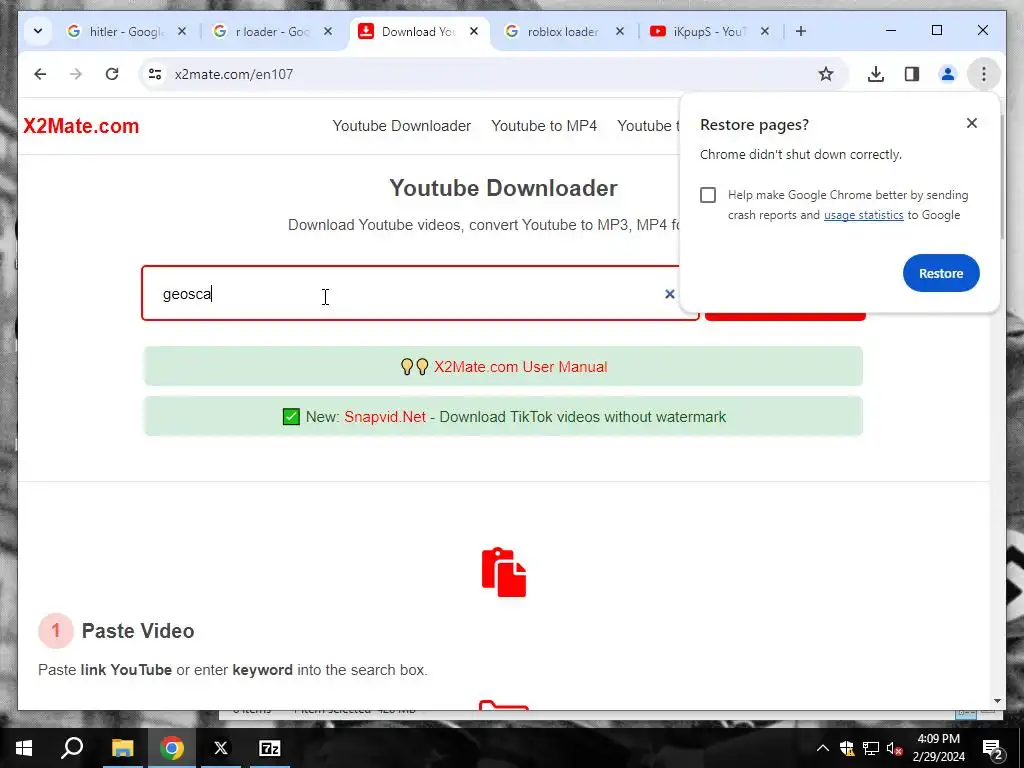Switch to the r loader Google tab
Image resolution: width=1024 pixels, height=768 pixels.
(x=273, y=31)
